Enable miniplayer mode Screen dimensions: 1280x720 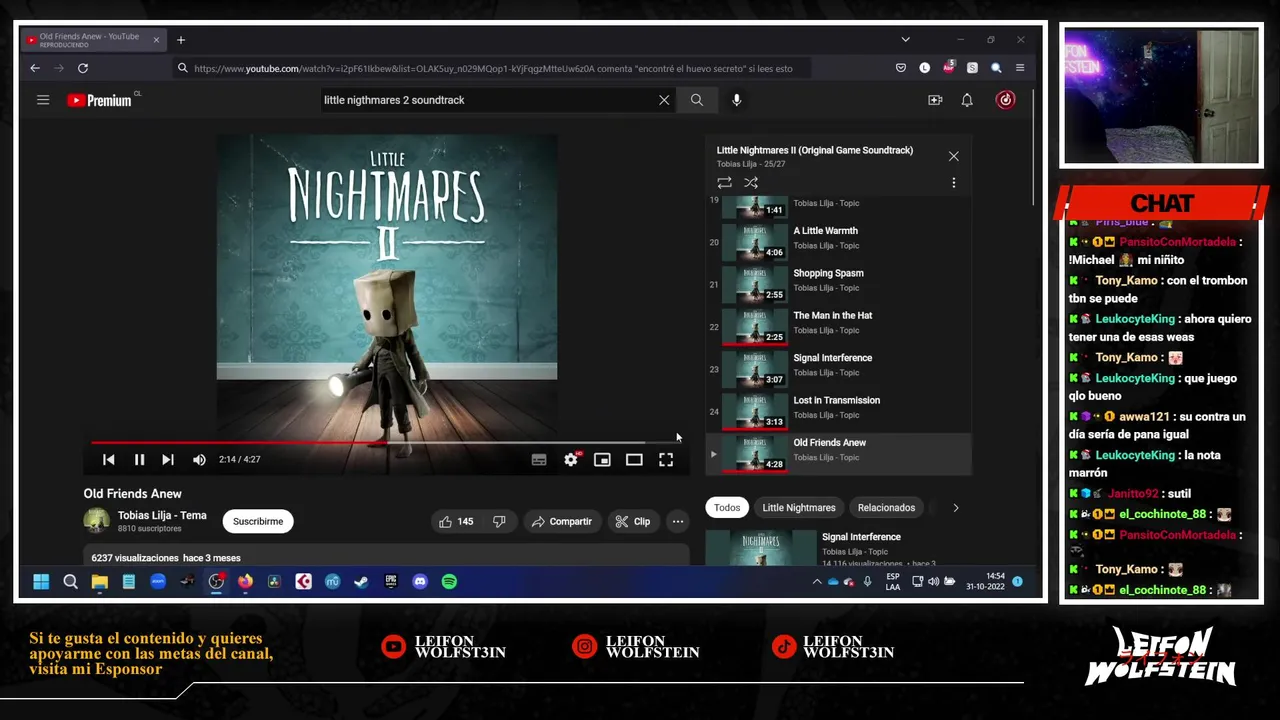(602, 460)
